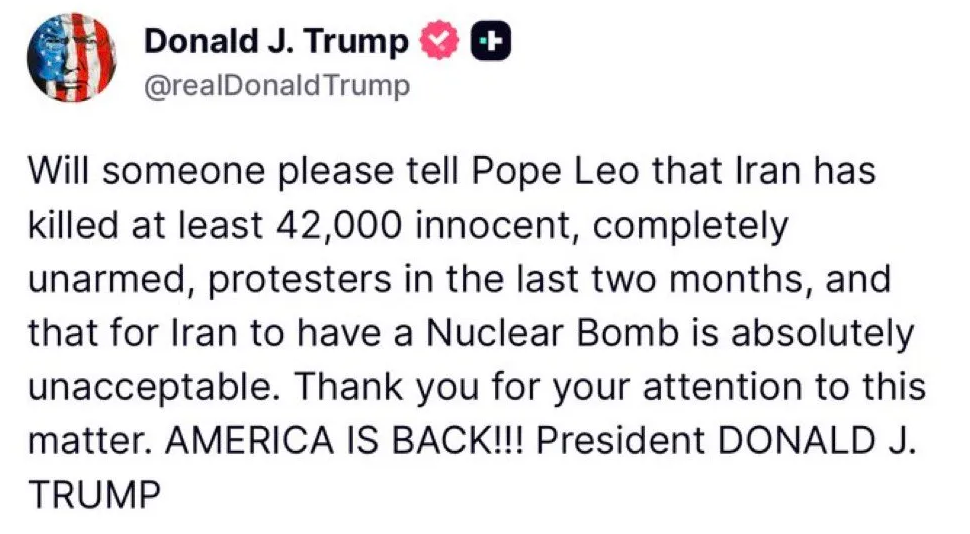This screenshot has height=534, width=970.
Task: Click the red verified checkmark badge
Action: pos(437,41)
